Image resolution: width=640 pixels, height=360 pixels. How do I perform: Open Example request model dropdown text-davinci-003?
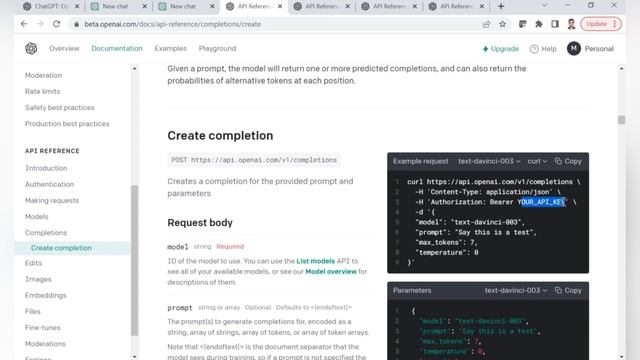click(x=489, y=161)
